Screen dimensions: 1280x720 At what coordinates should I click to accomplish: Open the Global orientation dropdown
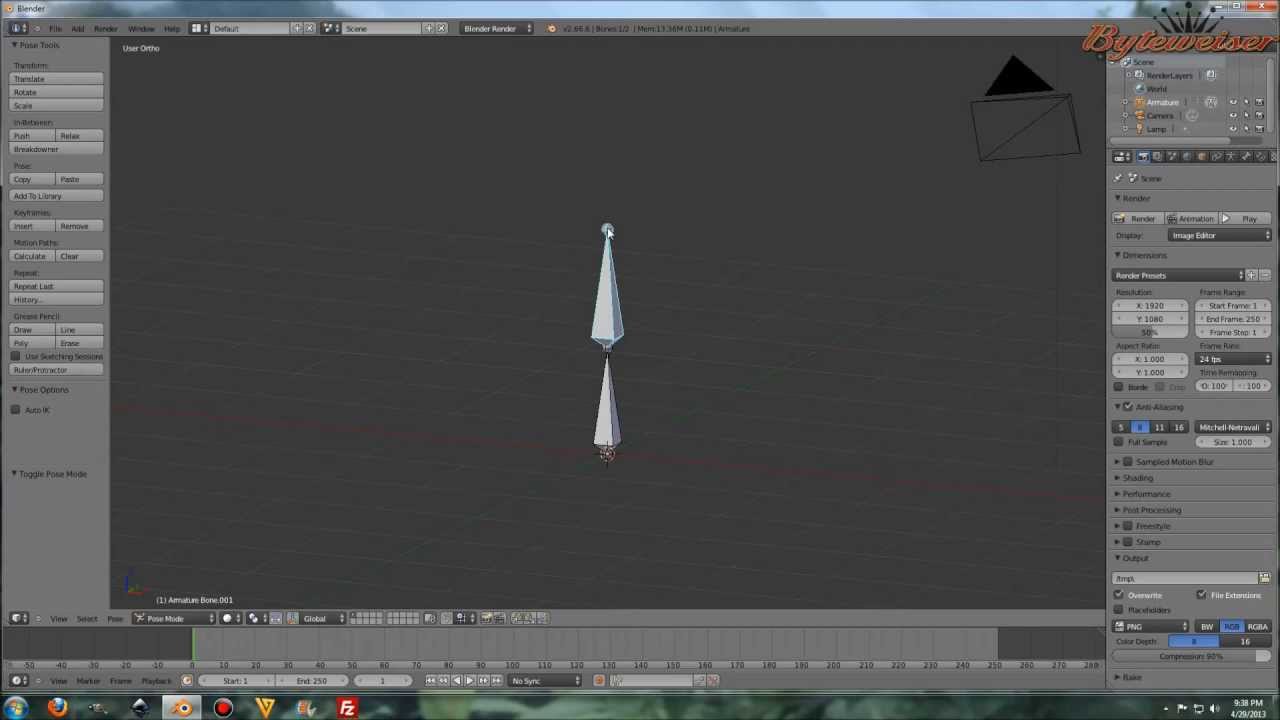324,618
